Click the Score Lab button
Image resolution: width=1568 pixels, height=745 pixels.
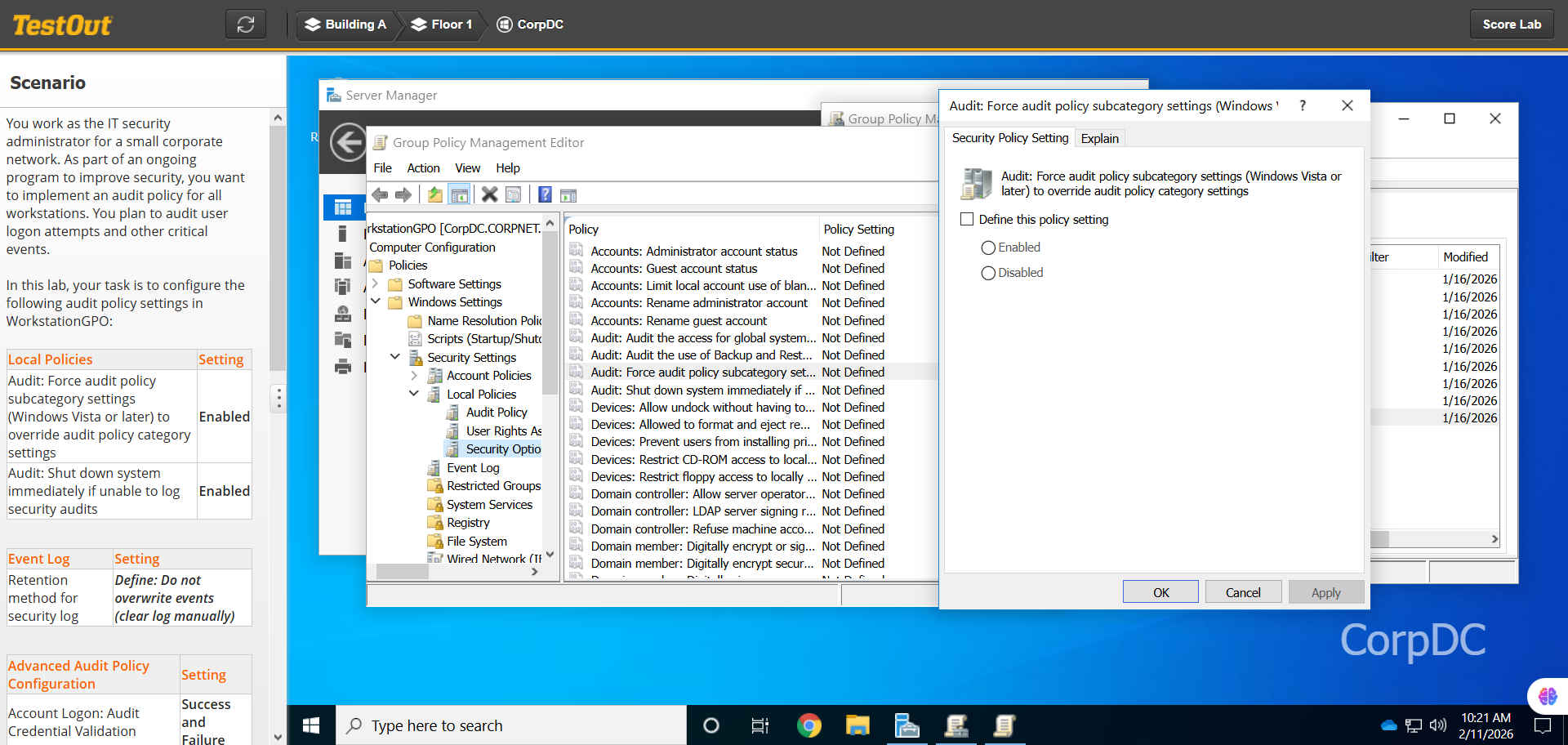(x=1512, y=25)
